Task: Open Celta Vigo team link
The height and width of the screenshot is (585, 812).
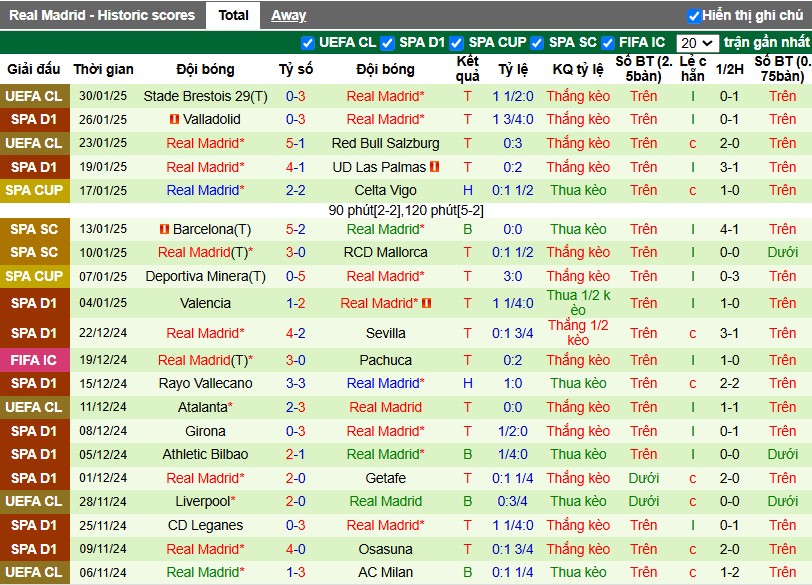Action: point(385,191)
